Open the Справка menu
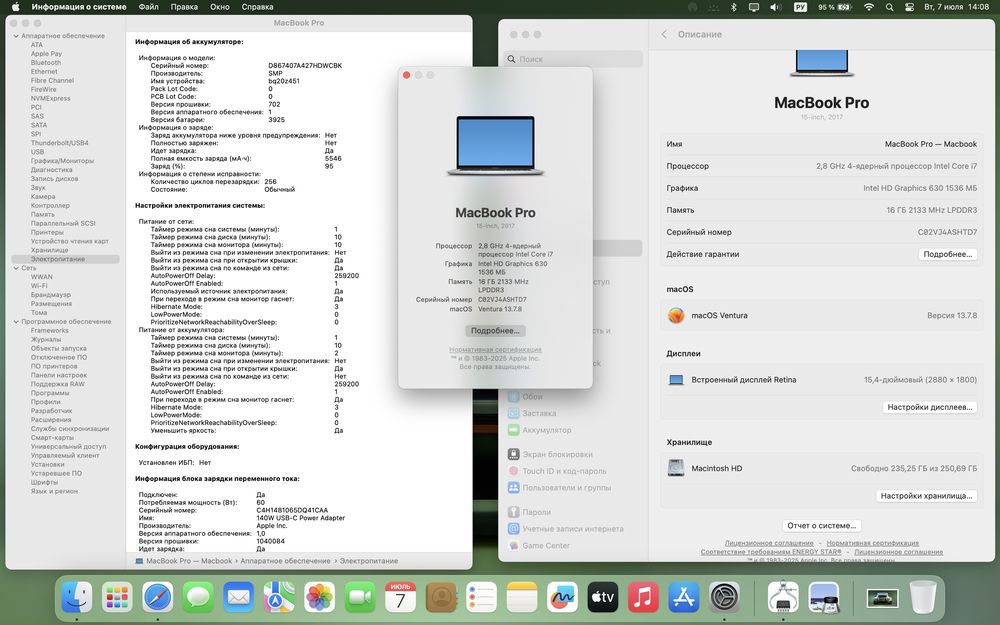 (258, 7)
